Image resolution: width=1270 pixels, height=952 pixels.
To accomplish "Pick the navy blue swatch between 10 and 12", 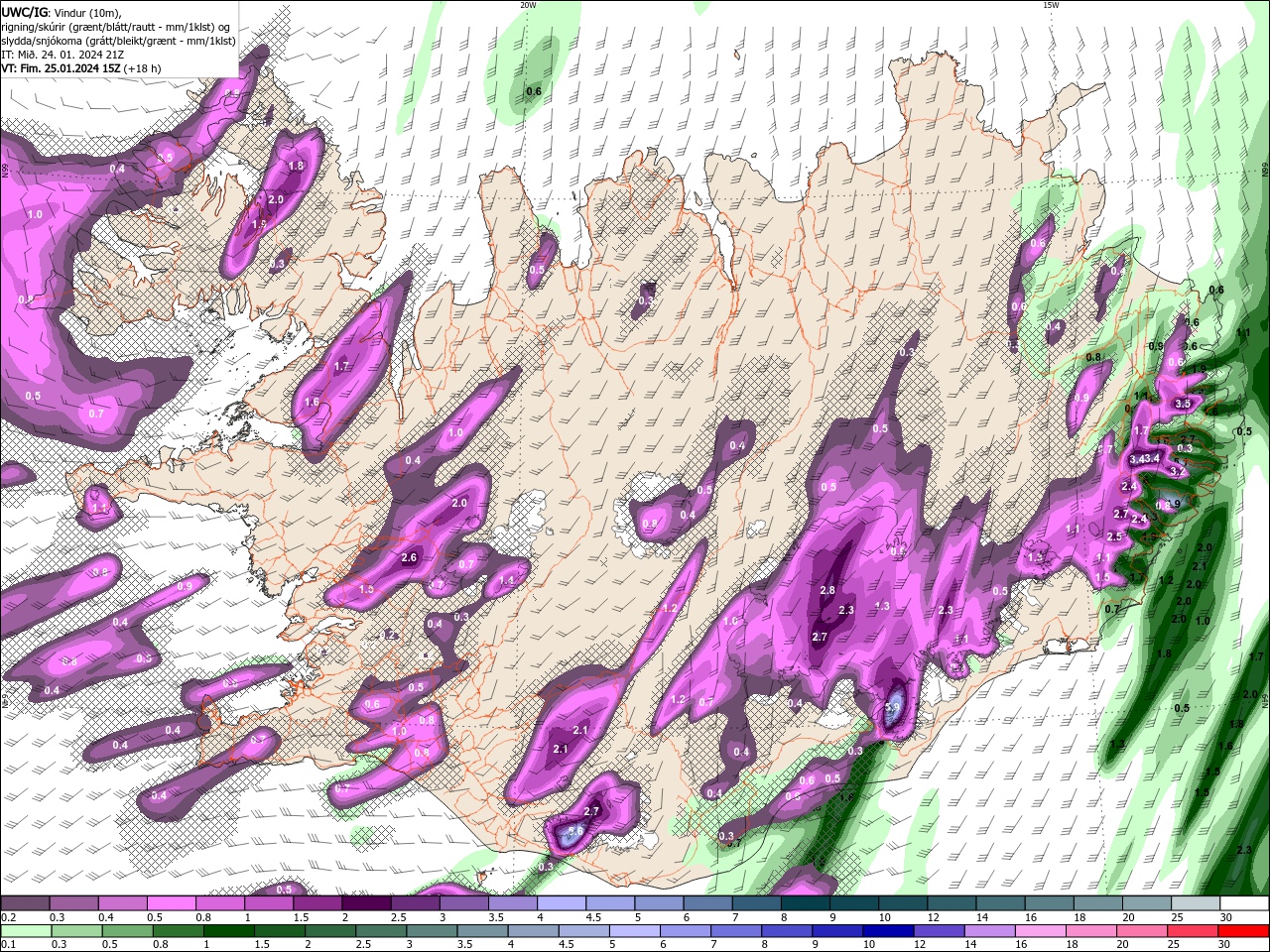I will coord(888,930).
